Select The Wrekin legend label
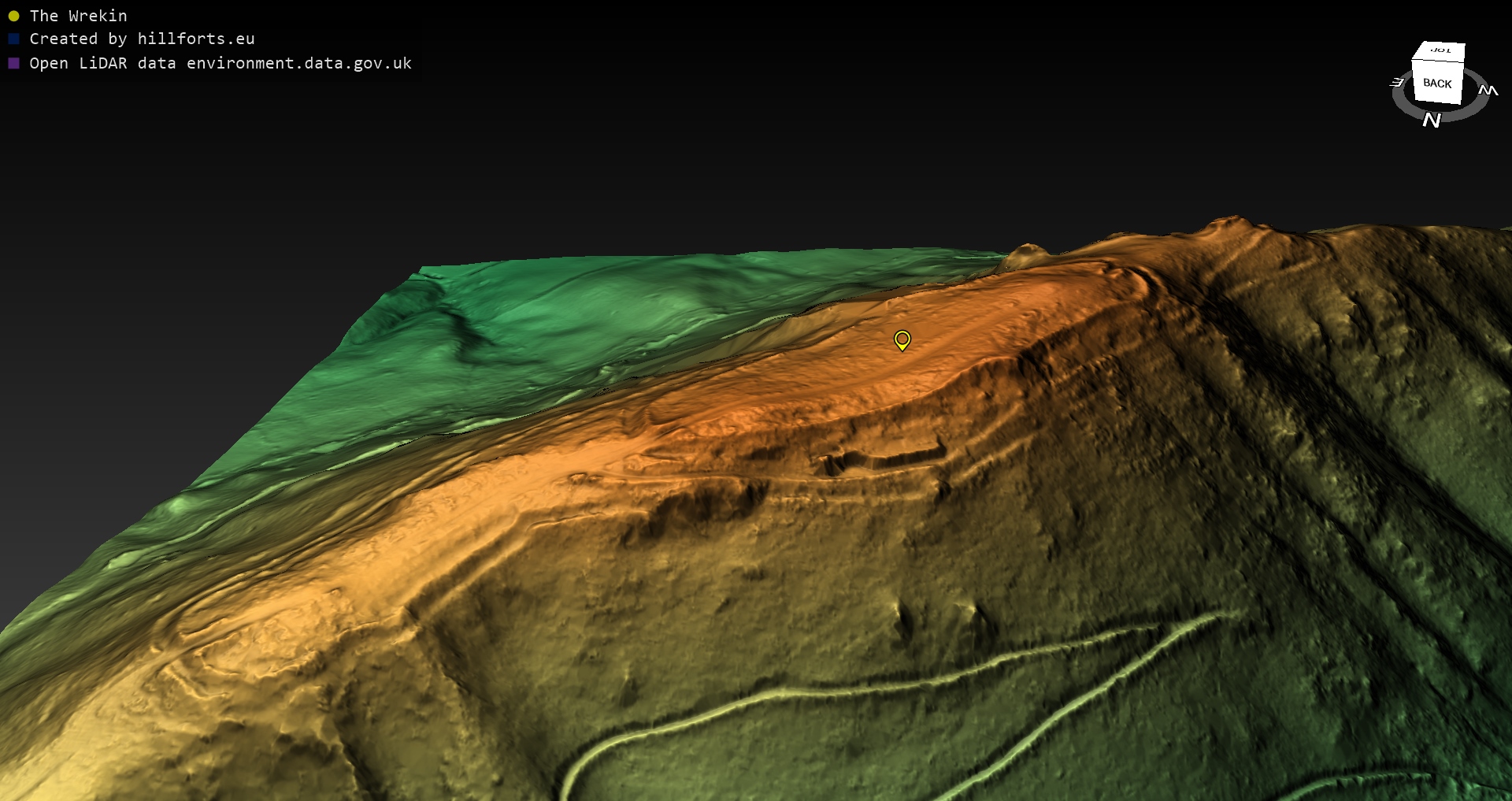 [x=78, y=16]
